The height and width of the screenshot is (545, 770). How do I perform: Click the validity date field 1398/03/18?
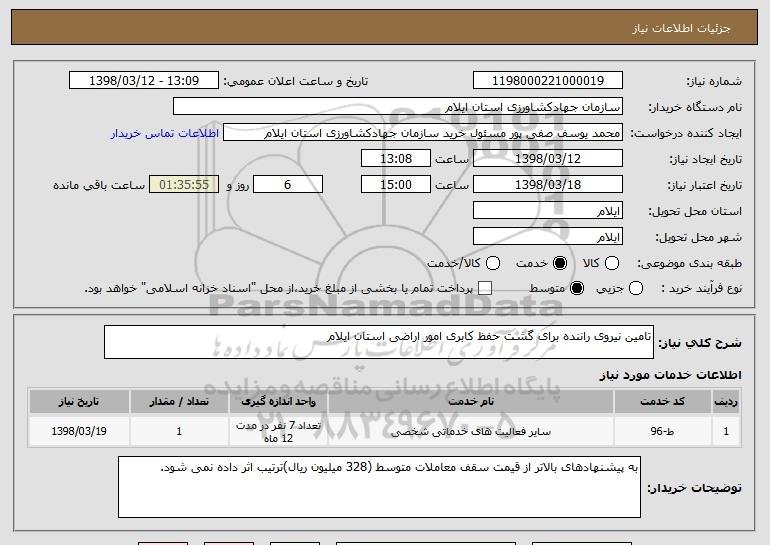point(548,185)
